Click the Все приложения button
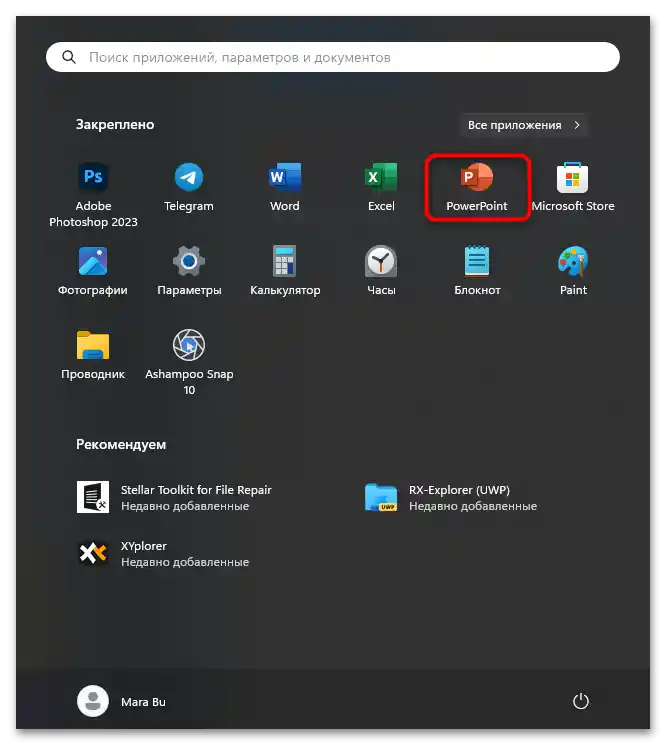The image size is (666, 745). point(524,125)
